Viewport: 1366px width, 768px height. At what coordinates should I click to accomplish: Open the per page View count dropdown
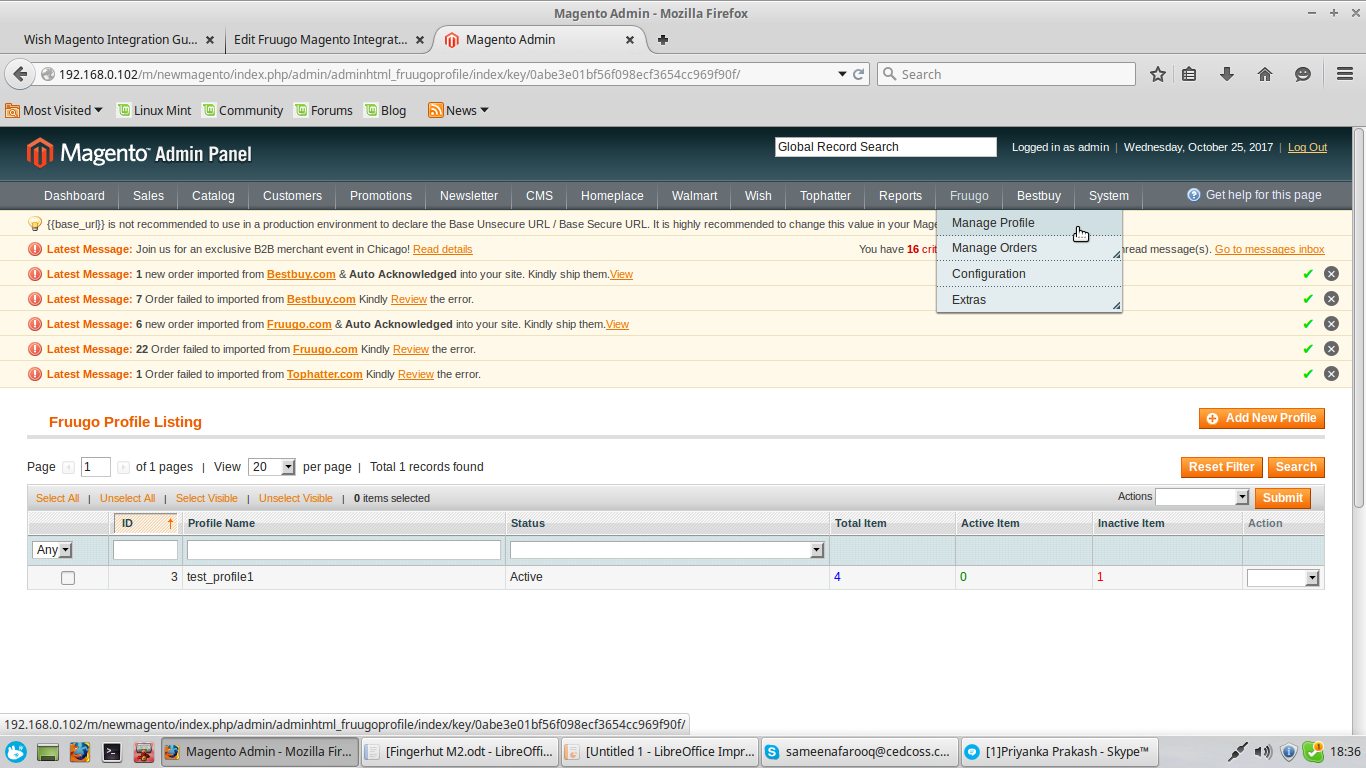[x=272, y=467]
